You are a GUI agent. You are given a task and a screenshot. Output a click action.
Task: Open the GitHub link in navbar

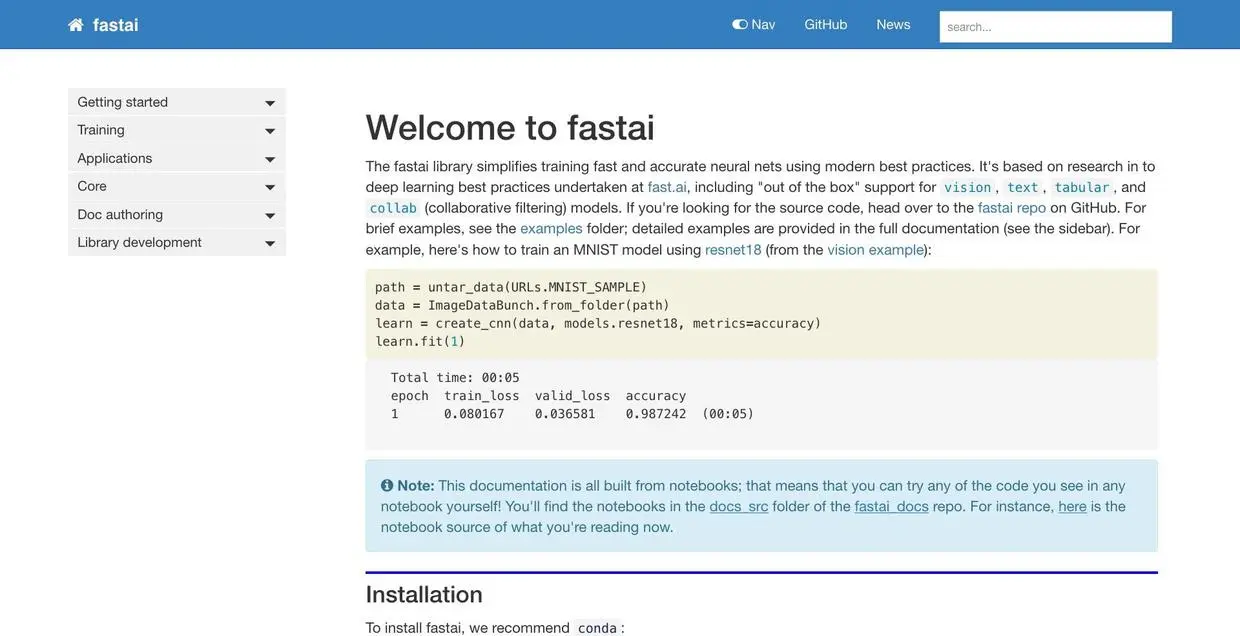click(x=826, y=24)
